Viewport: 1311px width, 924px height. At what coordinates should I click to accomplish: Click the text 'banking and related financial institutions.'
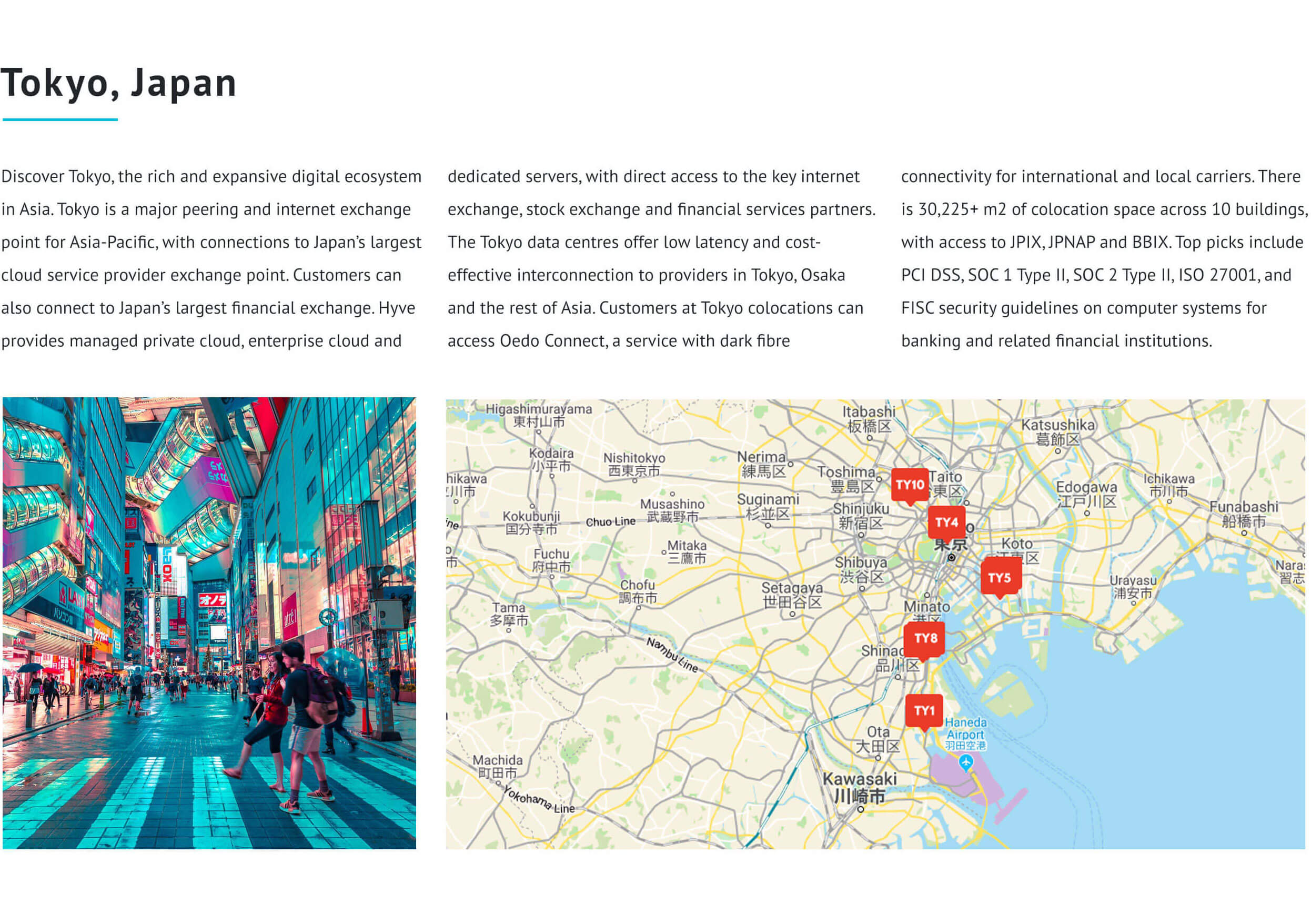[x=1056, y=341]
